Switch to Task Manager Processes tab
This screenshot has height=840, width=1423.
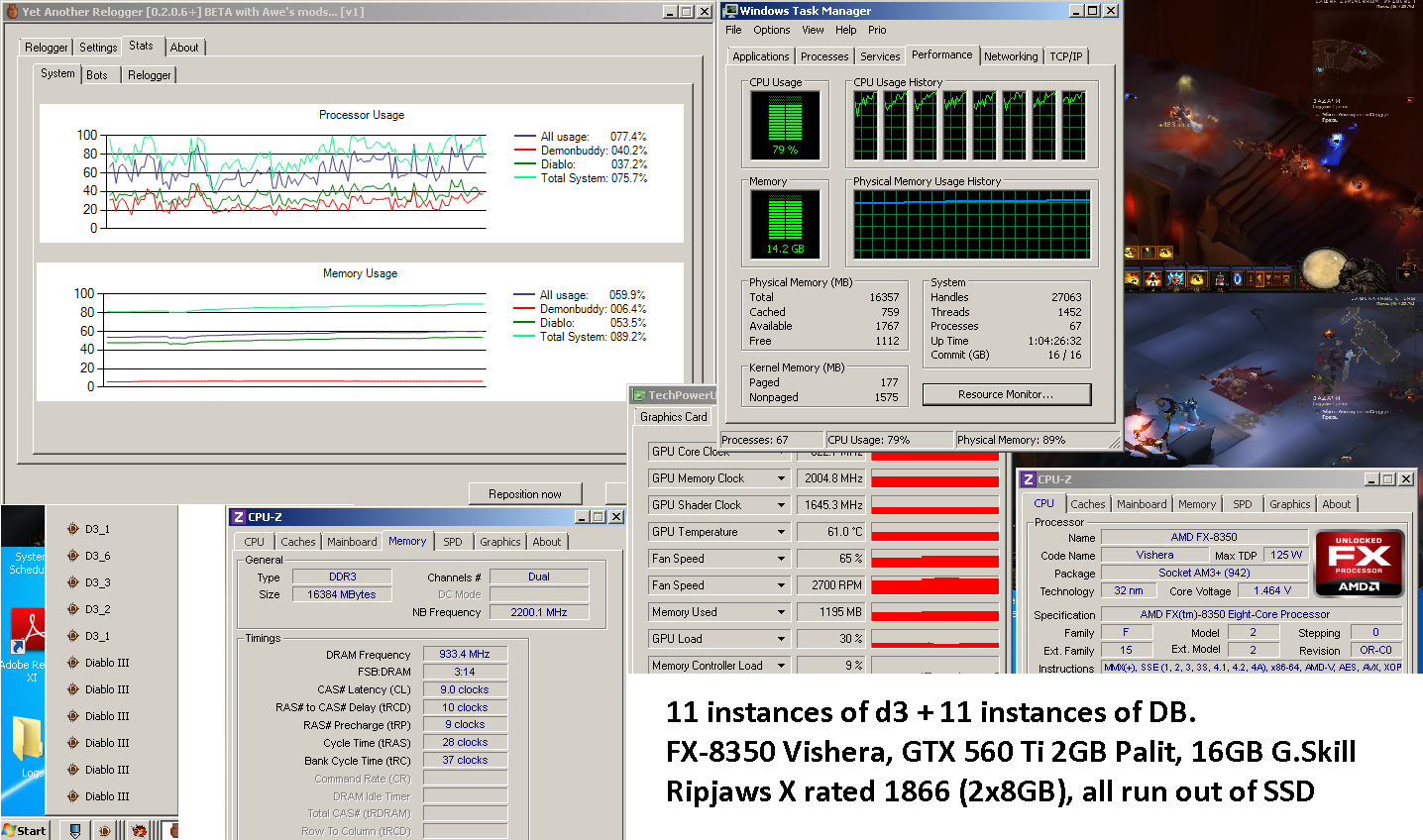coord(824,56)
